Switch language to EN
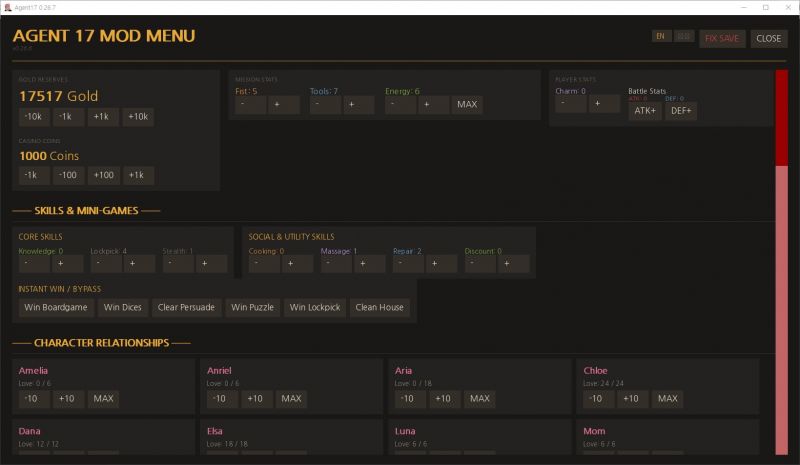This screenshot has height=465, width=800. pyautogui.click(x=661, y=36)
